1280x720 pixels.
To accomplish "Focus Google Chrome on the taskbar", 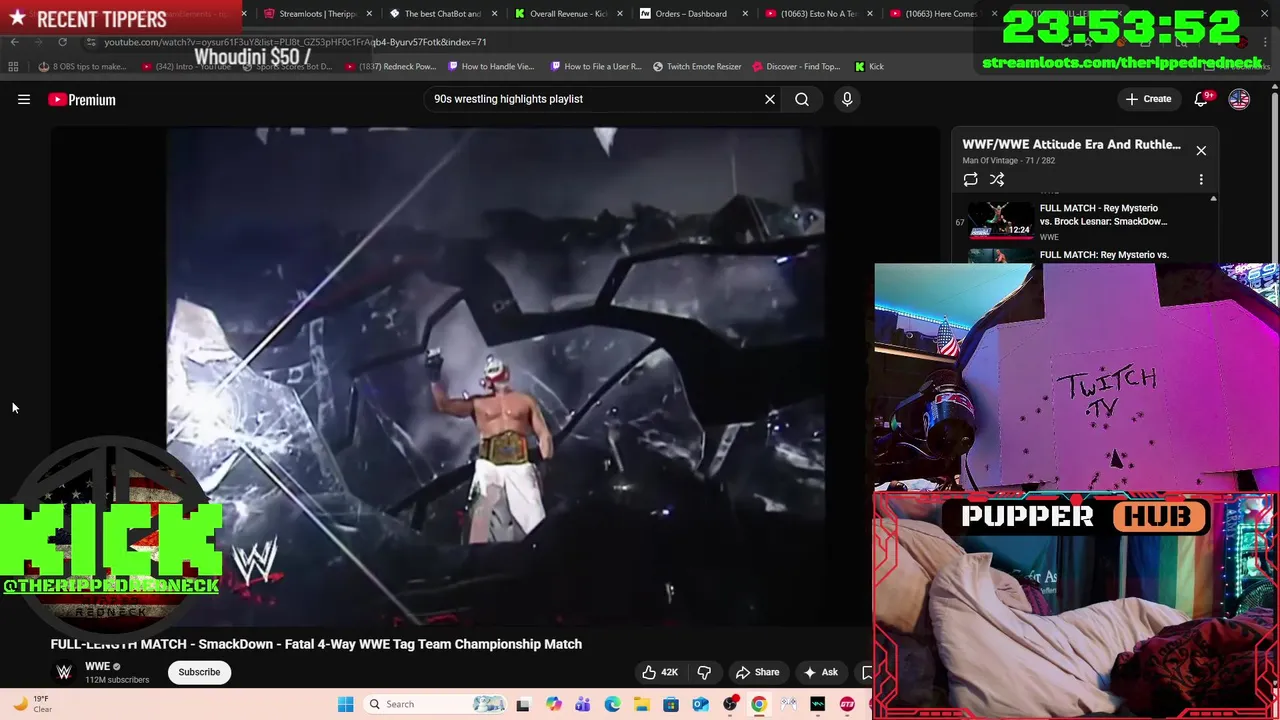I will (x=759, y=704).
